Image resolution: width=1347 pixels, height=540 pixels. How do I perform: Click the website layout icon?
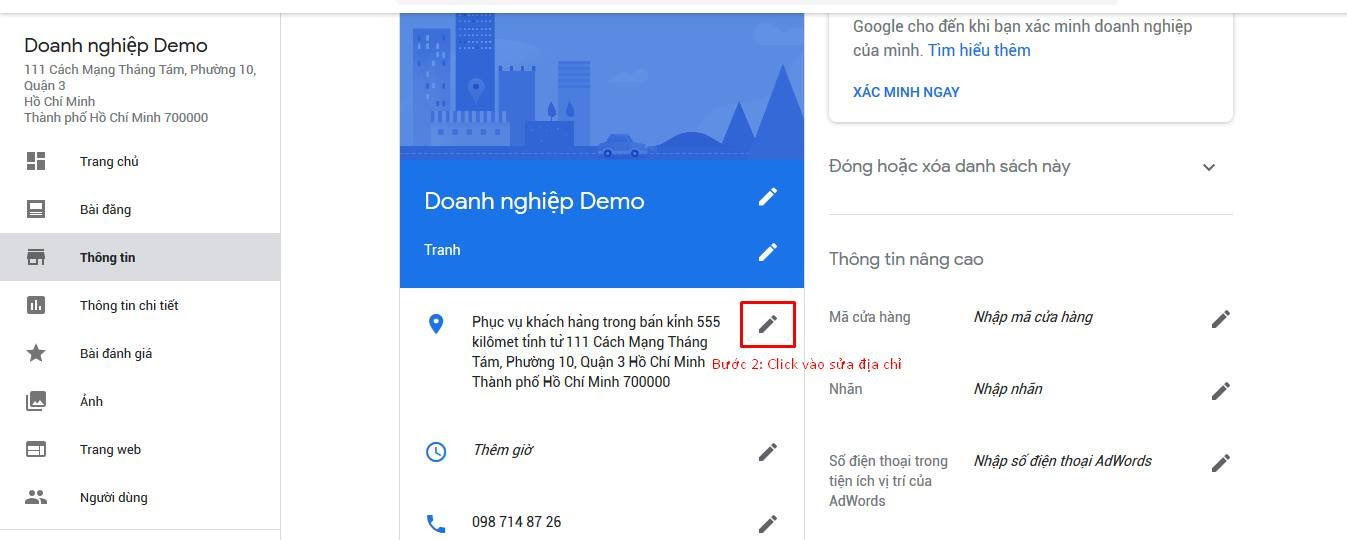(x=36, y=449)
